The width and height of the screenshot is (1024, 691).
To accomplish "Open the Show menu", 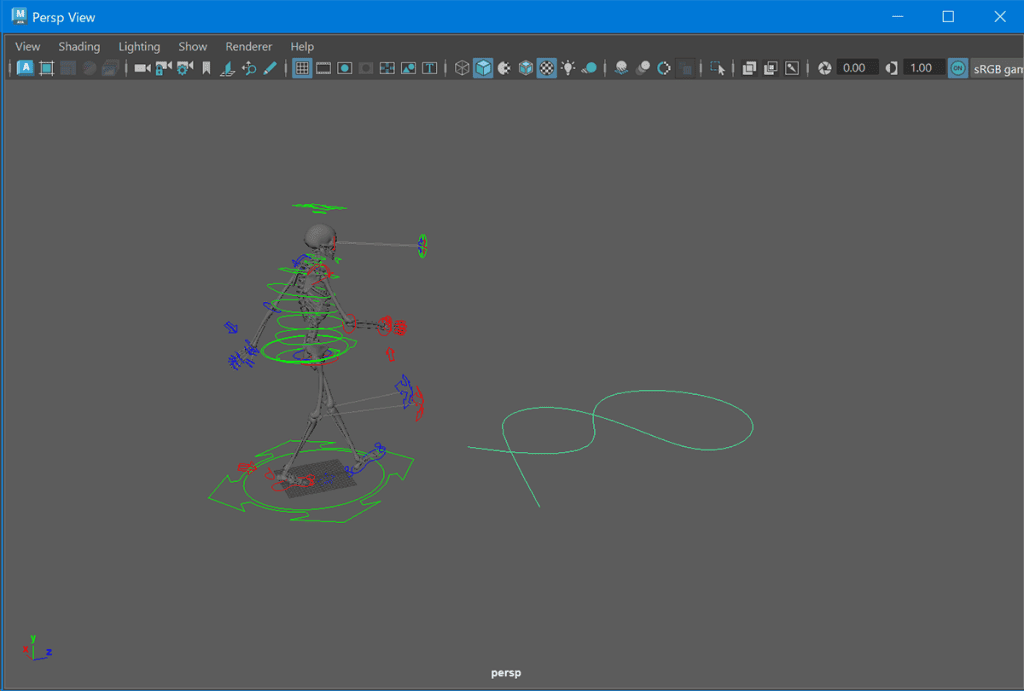I will tap(193, 46).
